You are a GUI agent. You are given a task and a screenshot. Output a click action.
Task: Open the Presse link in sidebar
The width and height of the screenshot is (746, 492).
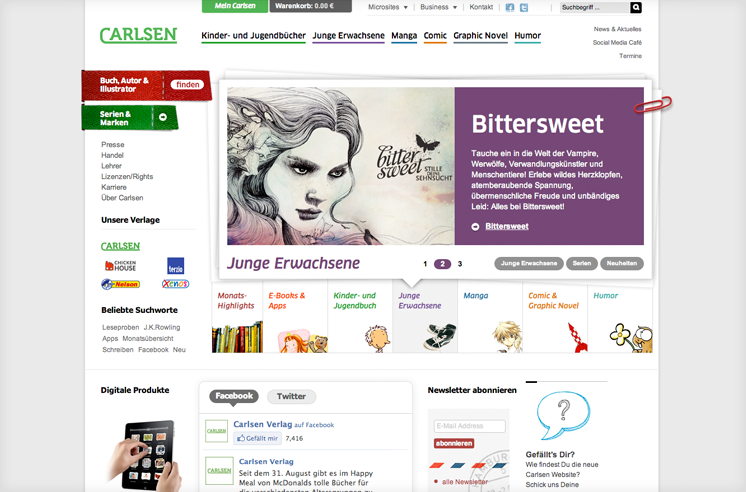113,145
